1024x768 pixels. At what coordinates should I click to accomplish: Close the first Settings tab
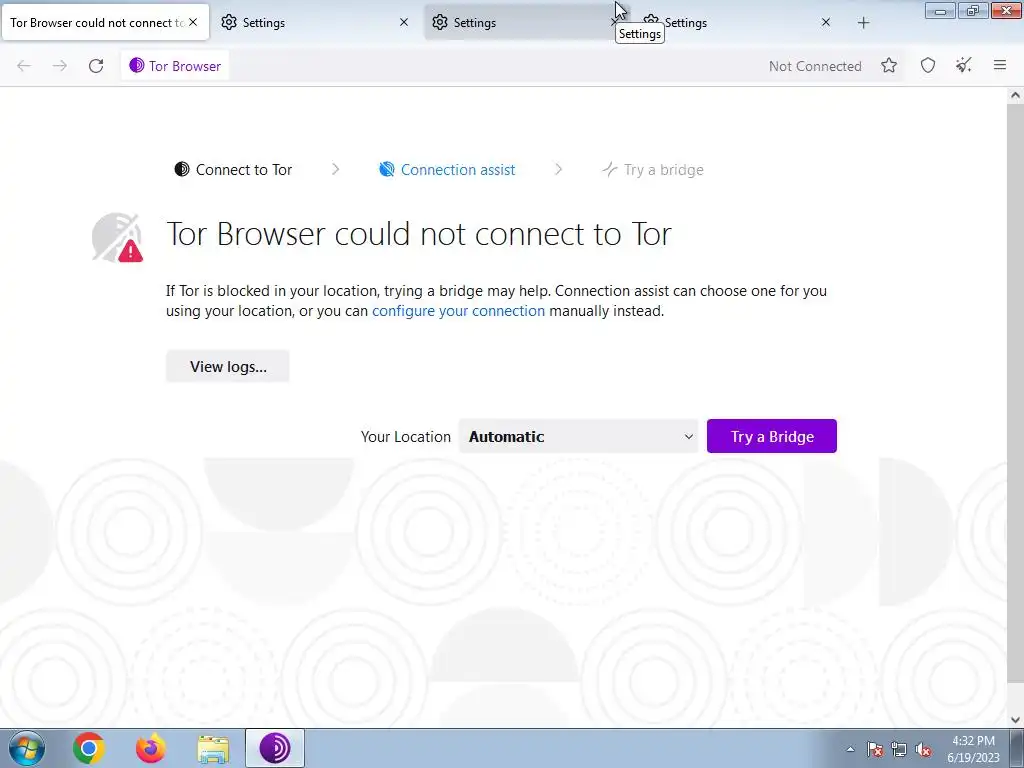(404, 22)
